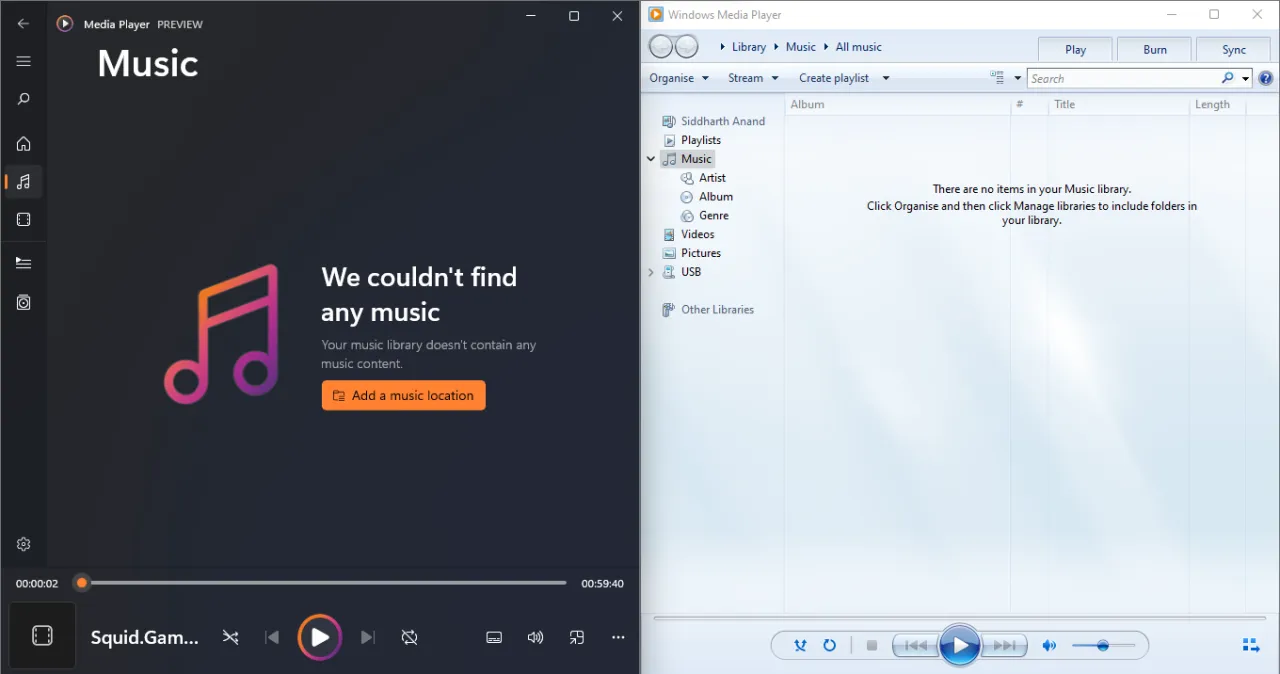Open the Play queue in the sidebar
The height and width of the screenshot is (674, 1280).
coord(23,262)
